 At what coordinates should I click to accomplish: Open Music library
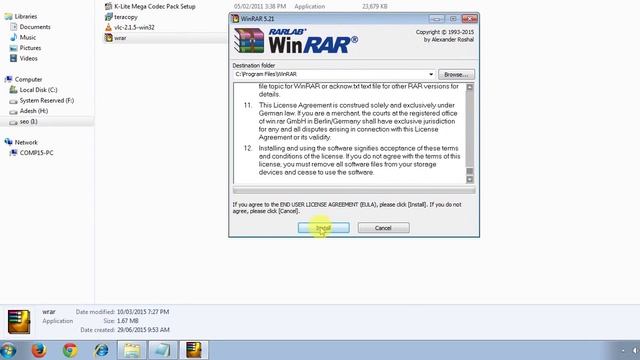point(27,38)
